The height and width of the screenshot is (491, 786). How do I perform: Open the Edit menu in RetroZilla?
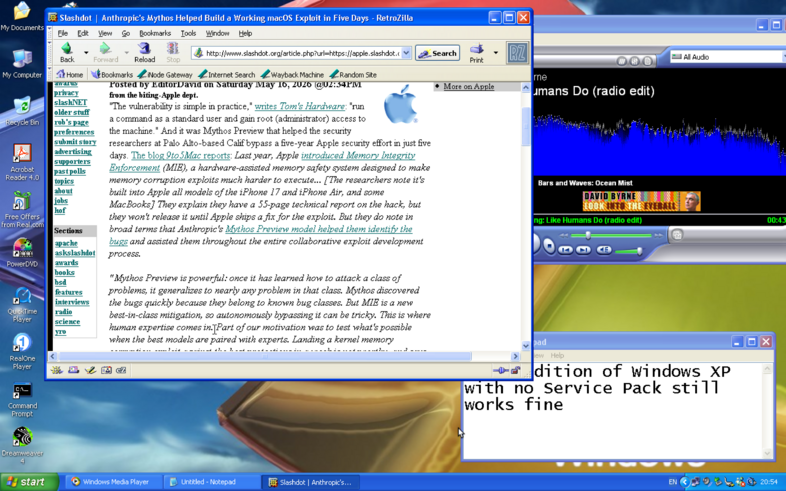click(x=83, y=33)
